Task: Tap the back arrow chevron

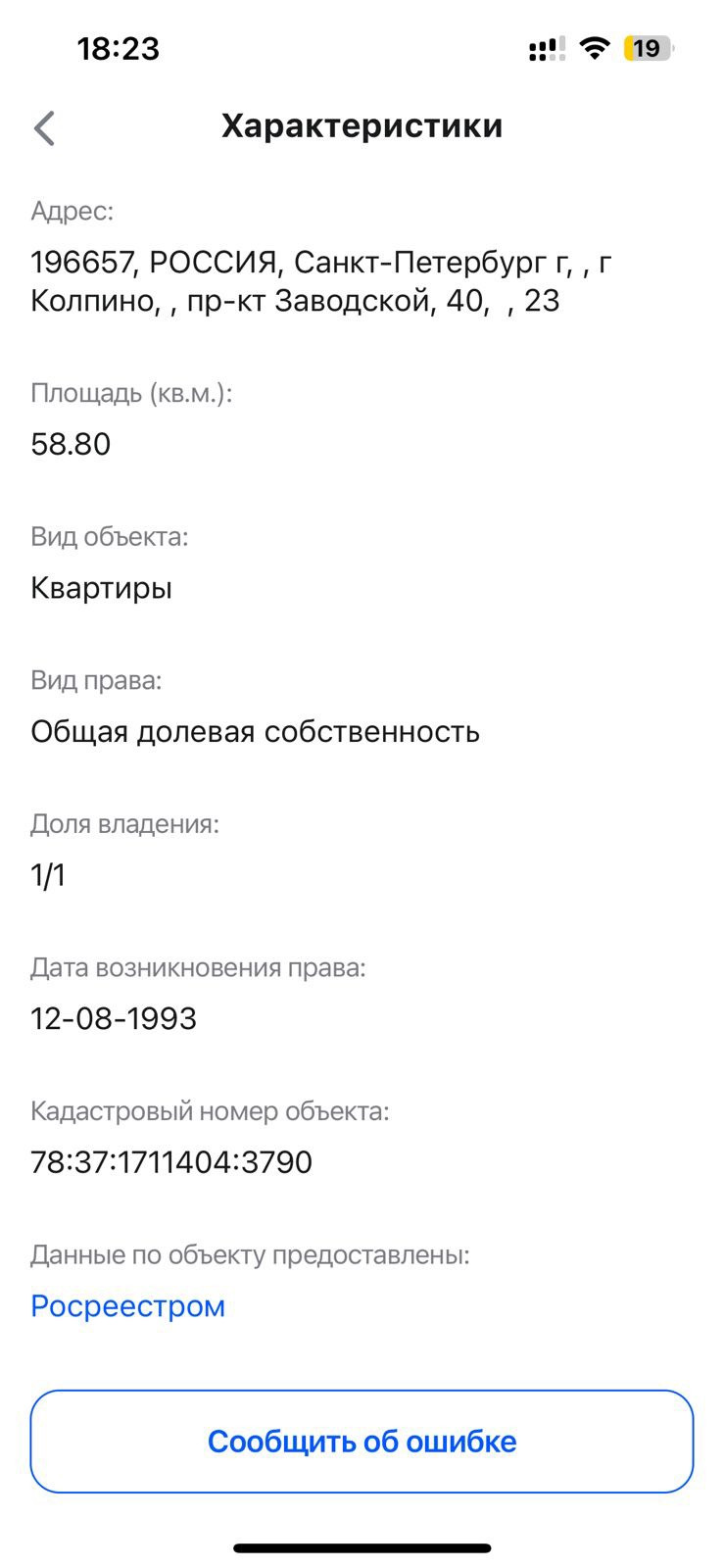Action: (45, 127)
